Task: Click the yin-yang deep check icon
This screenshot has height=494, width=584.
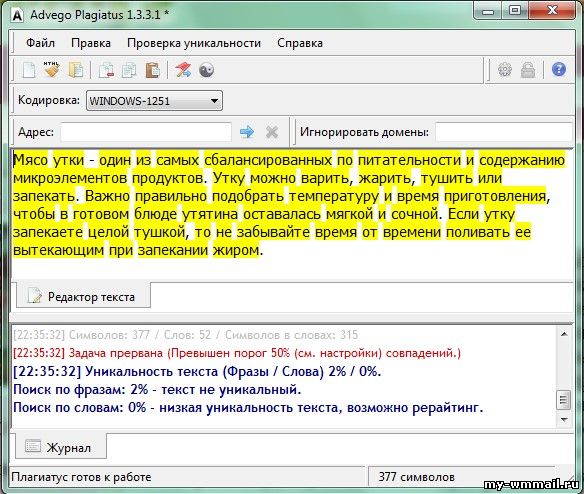Action: (x=206, y=70)
